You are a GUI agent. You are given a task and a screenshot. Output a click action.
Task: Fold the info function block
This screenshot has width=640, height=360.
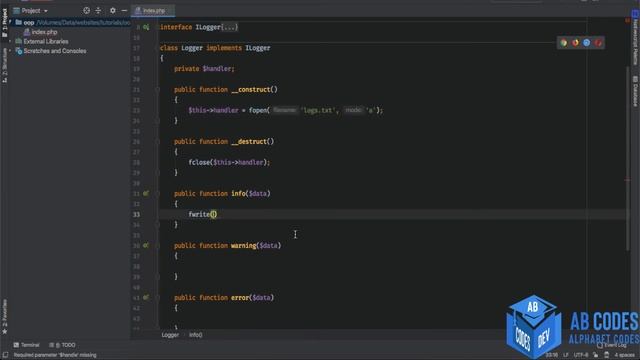pyautogui.click(x=158, y=193)
